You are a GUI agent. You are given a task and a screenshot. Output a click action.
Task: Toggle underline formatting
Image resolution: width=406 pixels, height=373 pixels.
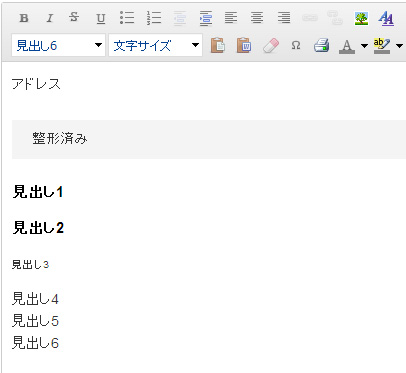click(101, 18)
